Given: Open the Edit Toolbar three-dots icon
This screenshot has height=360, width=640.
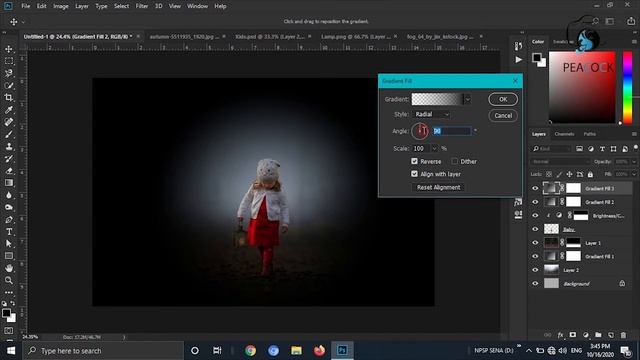Looking at the screenshot, I should [x=9, y=293].
